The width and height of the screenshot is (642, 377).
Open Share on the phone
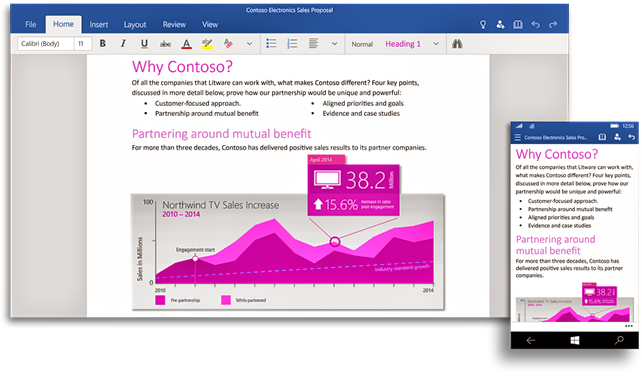tap(617, 137)
